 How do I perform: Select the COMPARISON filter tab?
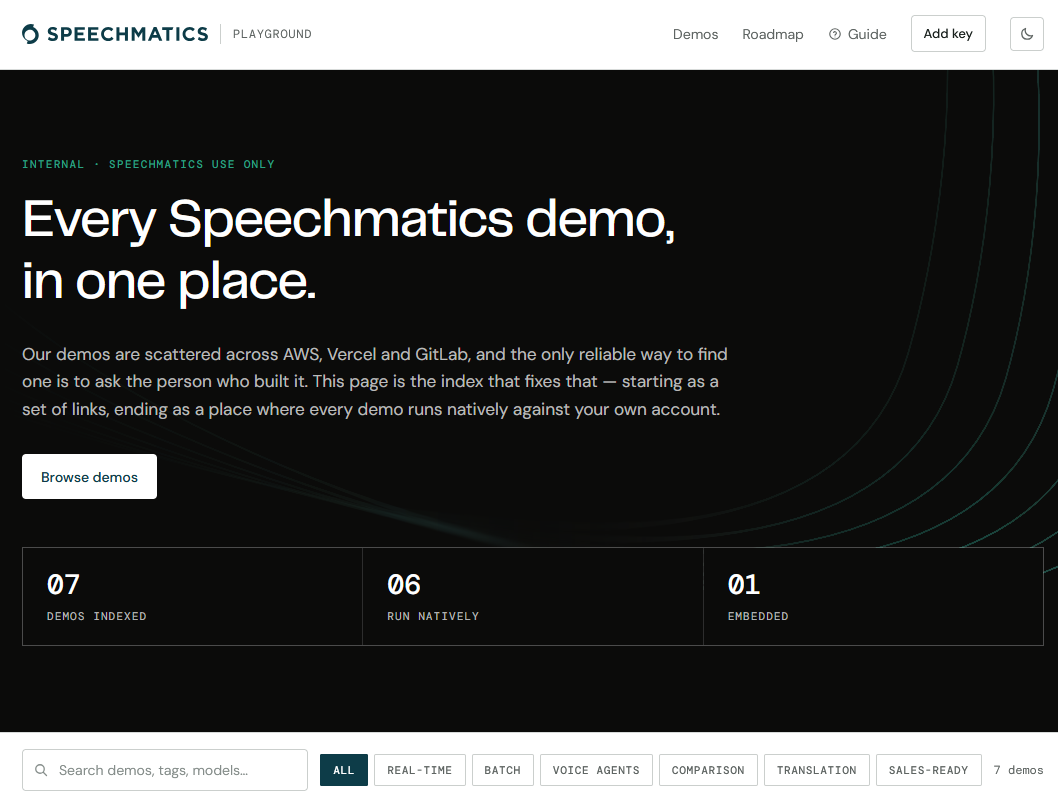click(708, 770)
